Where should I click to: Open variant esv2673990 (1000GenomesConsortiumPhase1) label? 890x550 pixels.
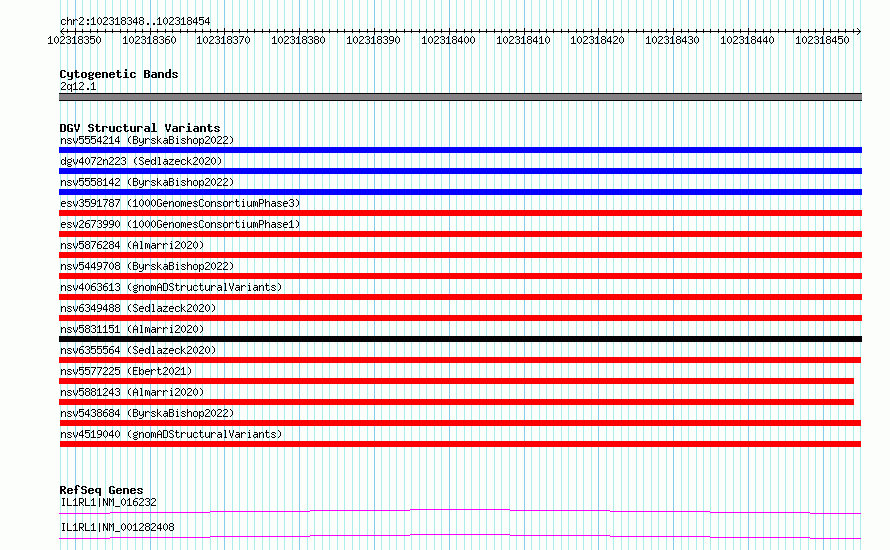[180, 224]
